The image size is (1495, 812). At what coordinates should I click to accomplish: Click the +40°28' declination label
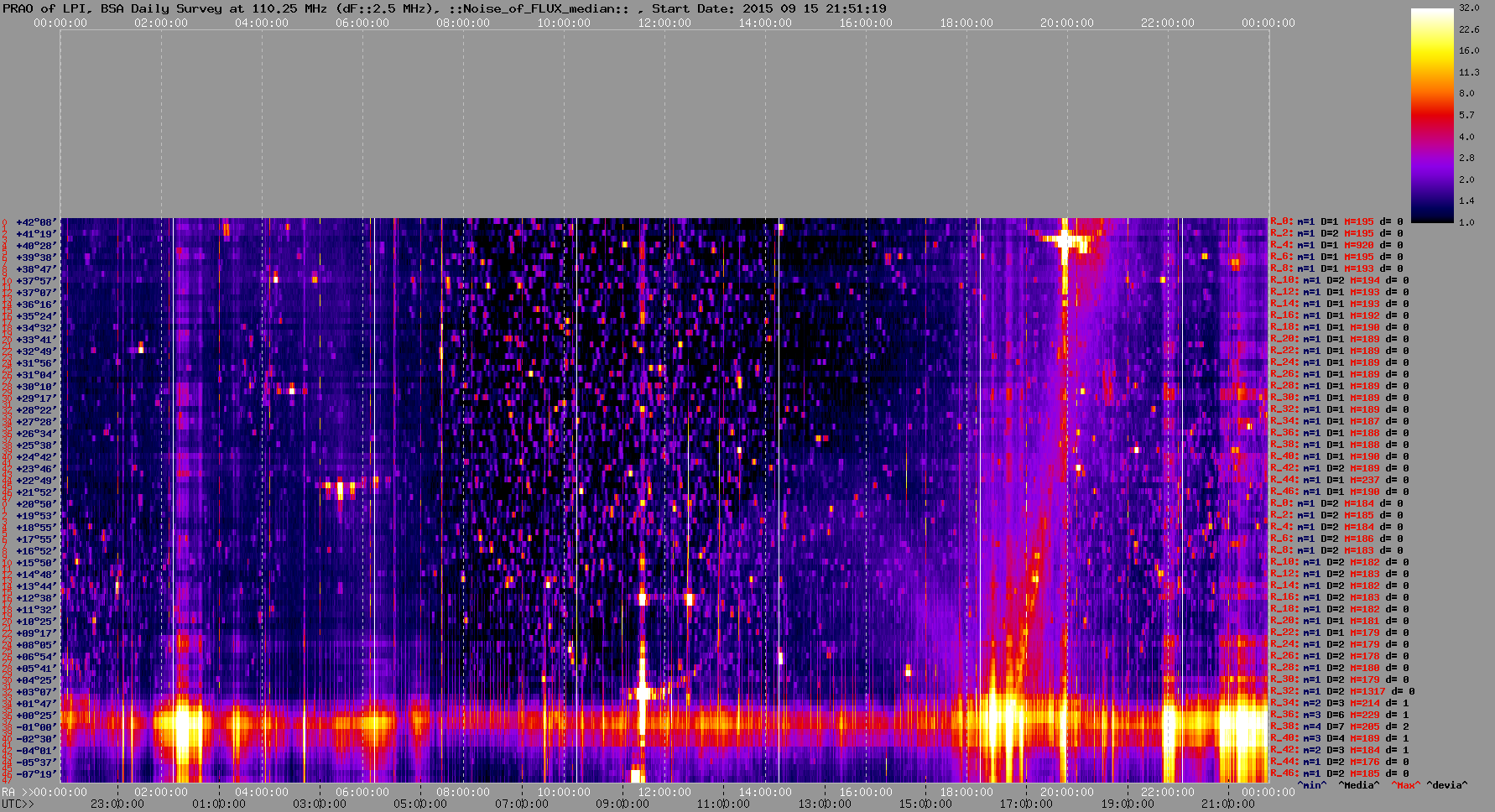tap(36, 246)
